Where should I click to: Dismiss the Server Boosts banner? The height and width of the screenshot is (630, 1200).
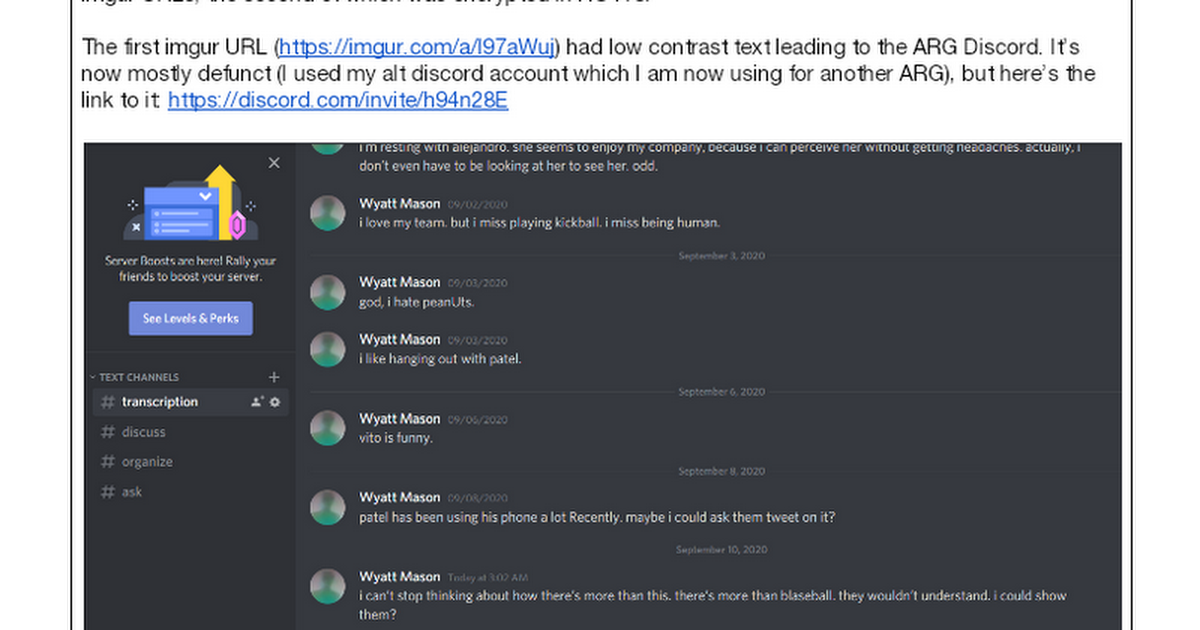(x=274, y=163)
